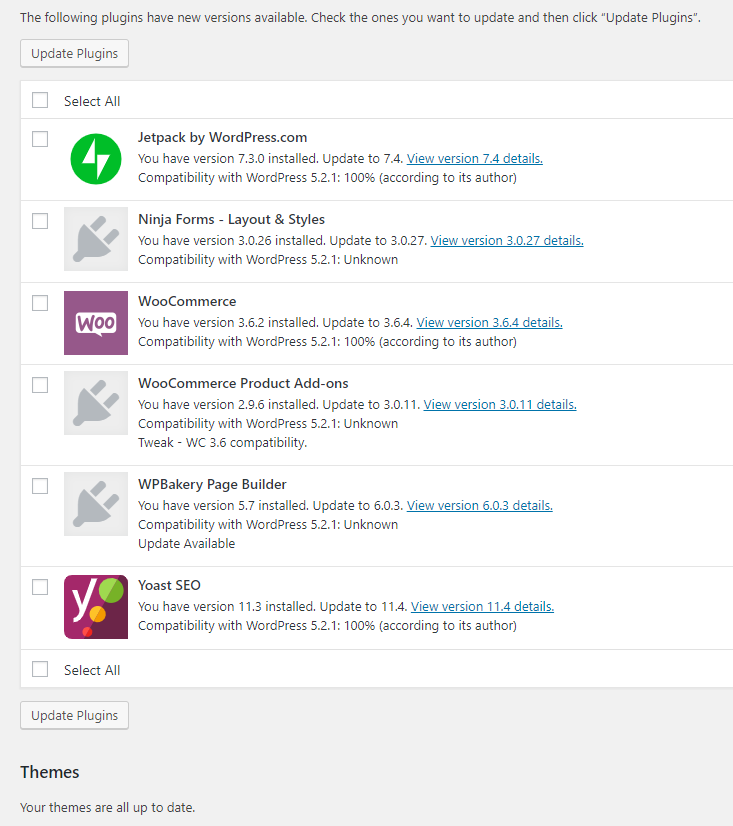
Task: Click the top Update Plugins button
Action: click(x=74, y=53)
